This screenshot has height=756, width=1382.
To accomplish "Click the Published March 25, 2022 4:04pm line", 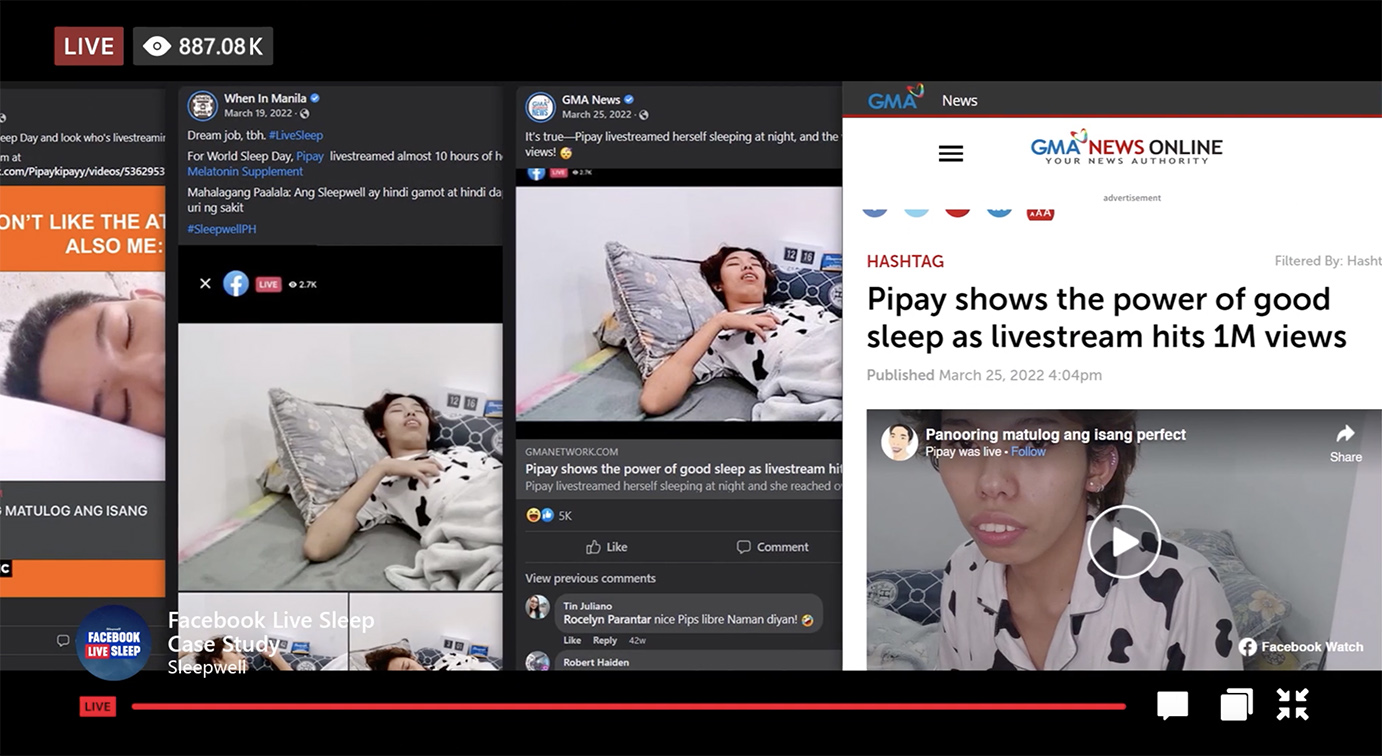I will click(x=984, y=375).
